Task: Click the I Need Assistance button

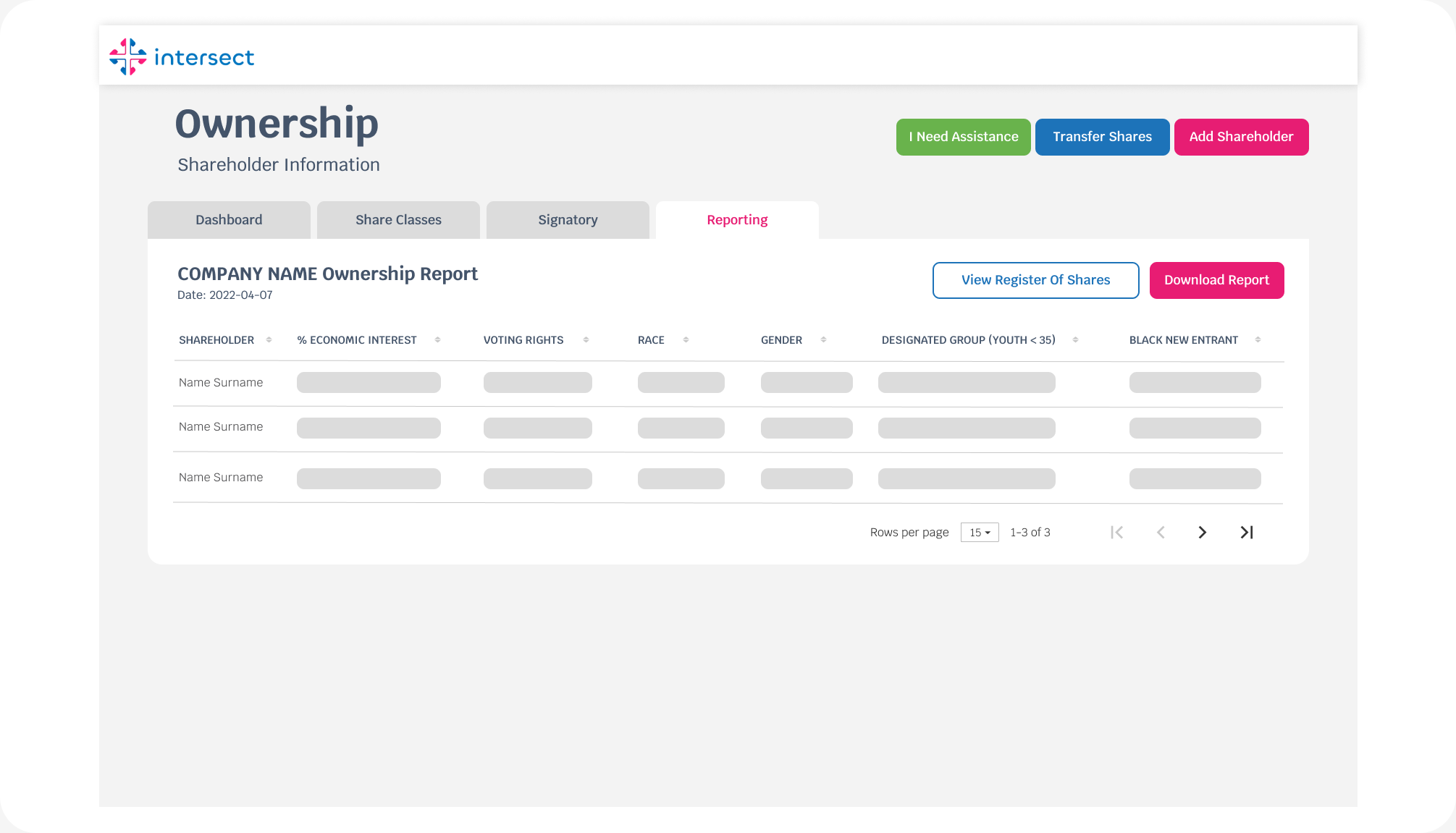Action: coord(963,137)
